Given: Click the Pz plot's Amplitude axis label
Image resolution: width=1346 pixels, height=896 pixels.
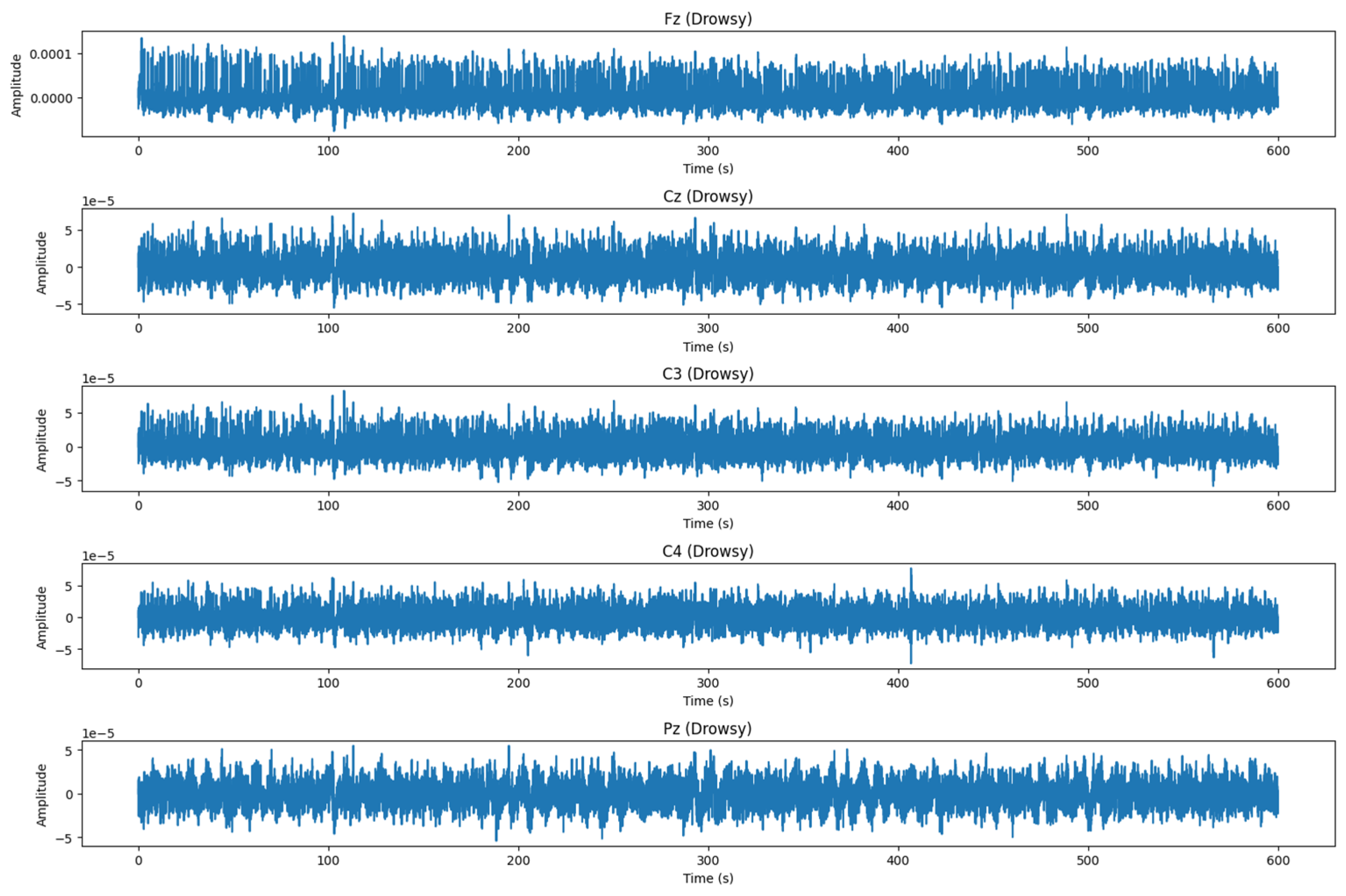Looking at the screenshot, I should (41, 795).
